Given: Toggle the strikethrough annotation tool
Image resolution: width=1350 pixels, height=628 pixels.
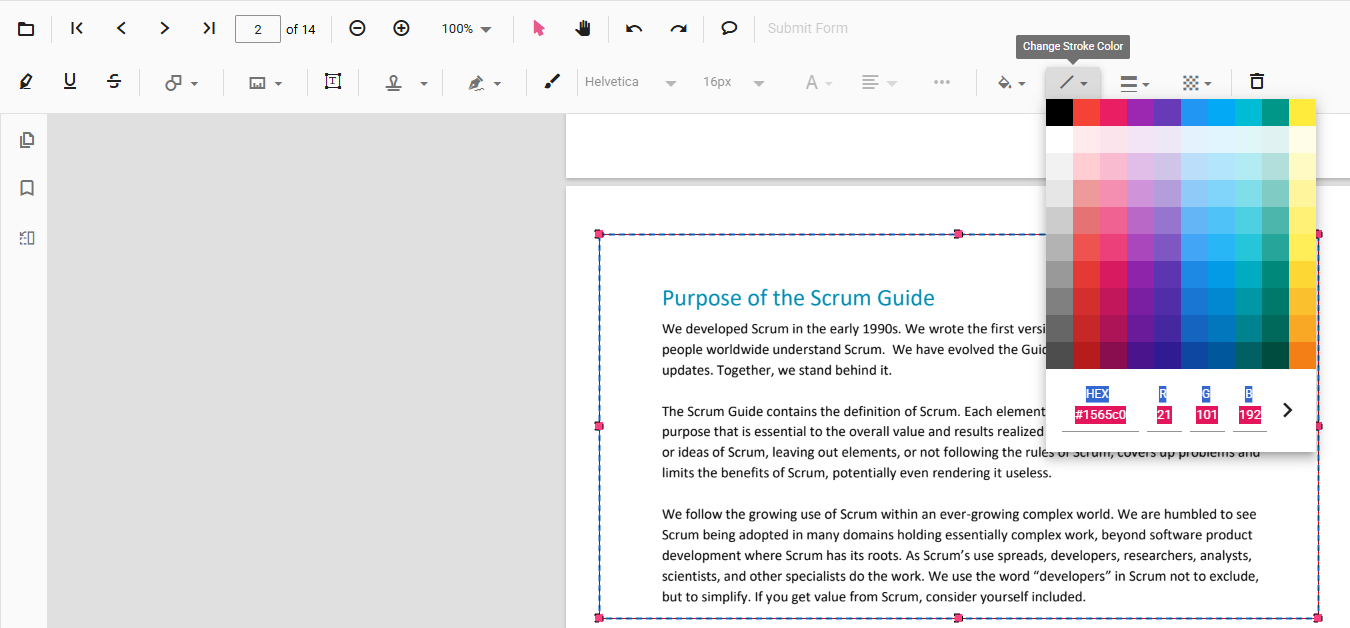Looking at the screenshot, I should [x=114, y=82].
